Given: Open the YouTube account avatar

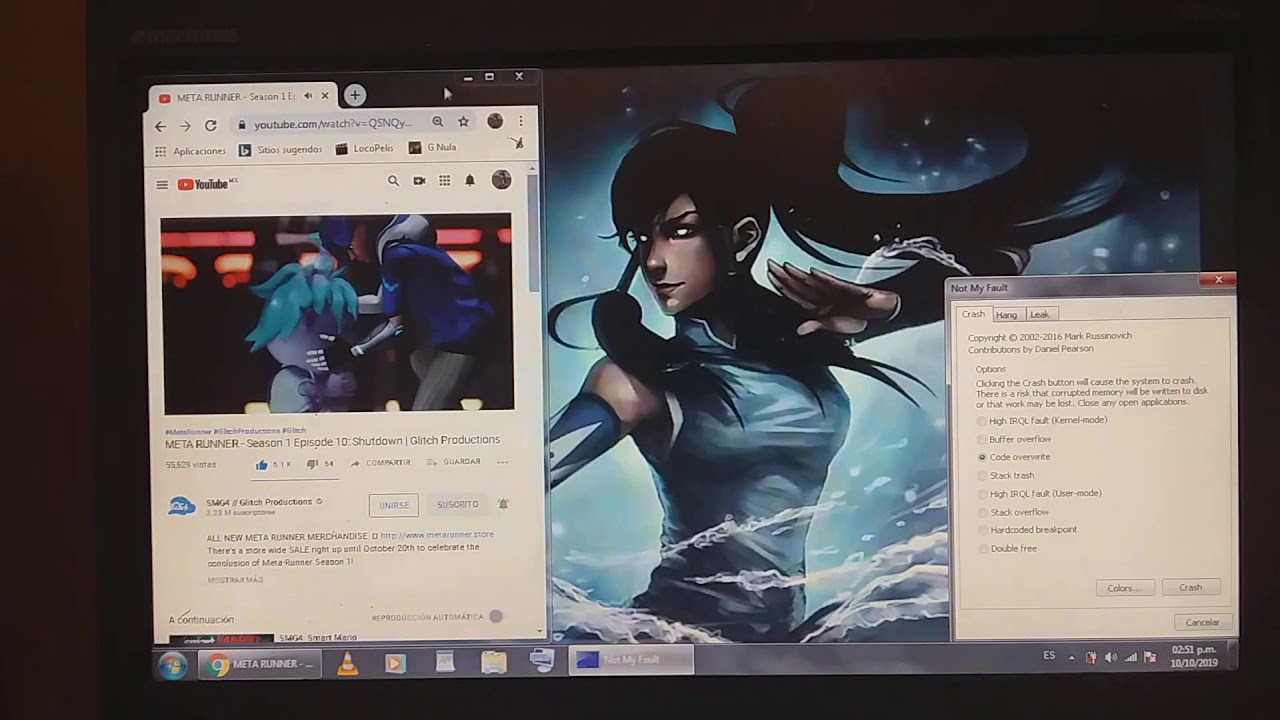Looking at the screenshot, I should pyautogui.click(x=502, y=180).
